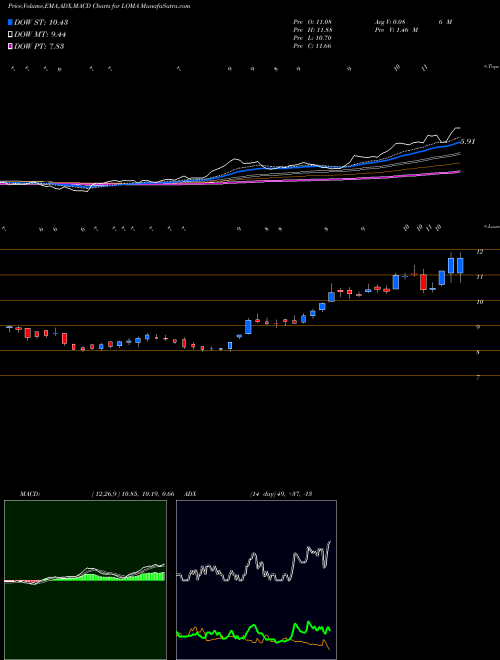
Task: Click the 8 price axis label
Action: (x=478, y=352)
